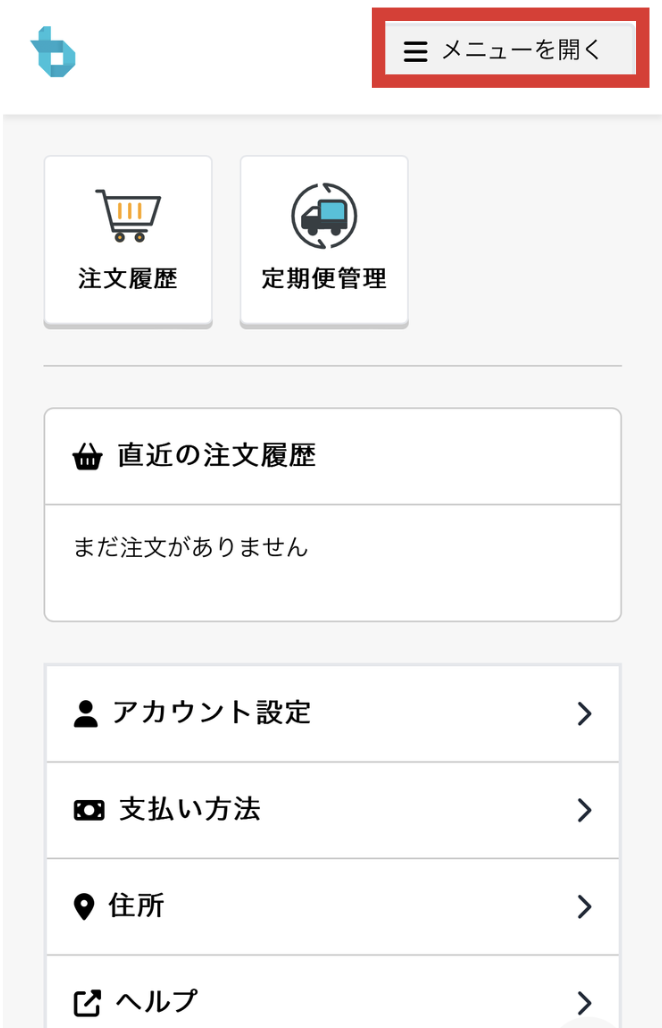Image resolution: width=662 pixels, height=1028 pixels.
Task: Click the hamburger icon in the menu button
Action: [x=415, y=51]
